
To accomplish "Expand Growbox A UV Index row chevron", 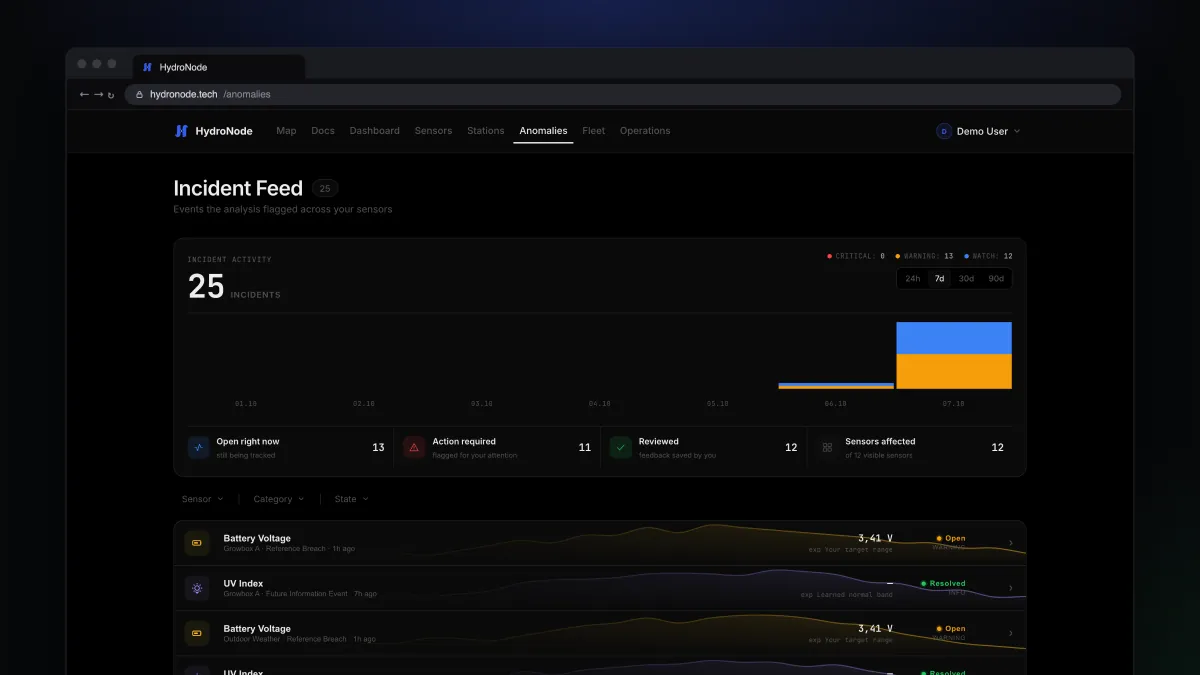I will pos(1010,588).
